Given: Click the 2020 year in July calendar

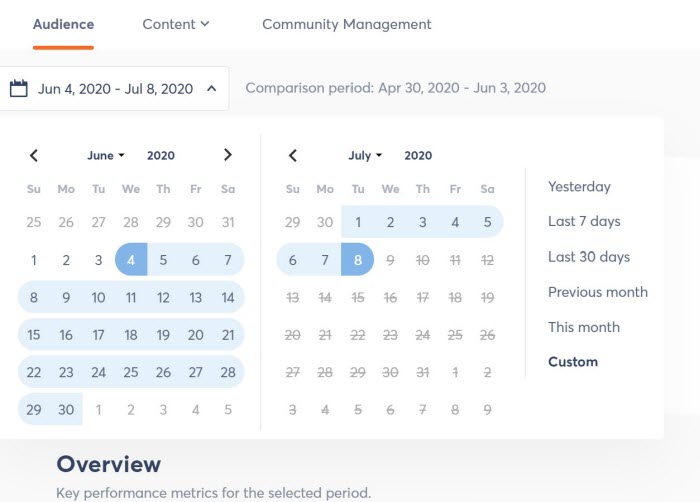Looking at the screenshot, I should tap(418, 155).
